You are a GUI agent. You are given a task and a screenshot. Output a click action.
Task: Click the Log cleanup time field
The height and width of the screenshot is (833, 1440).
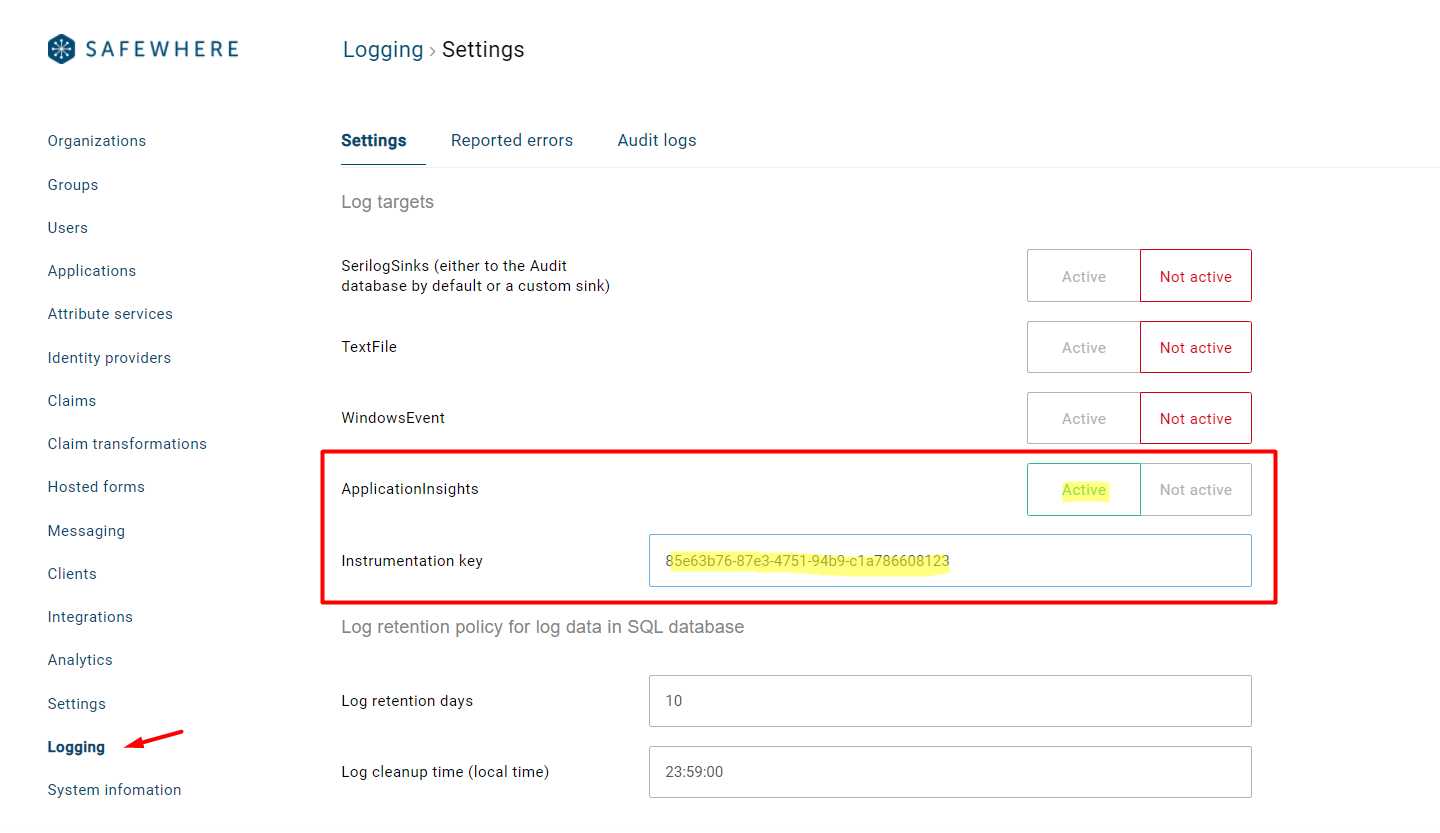coord(949,772)
